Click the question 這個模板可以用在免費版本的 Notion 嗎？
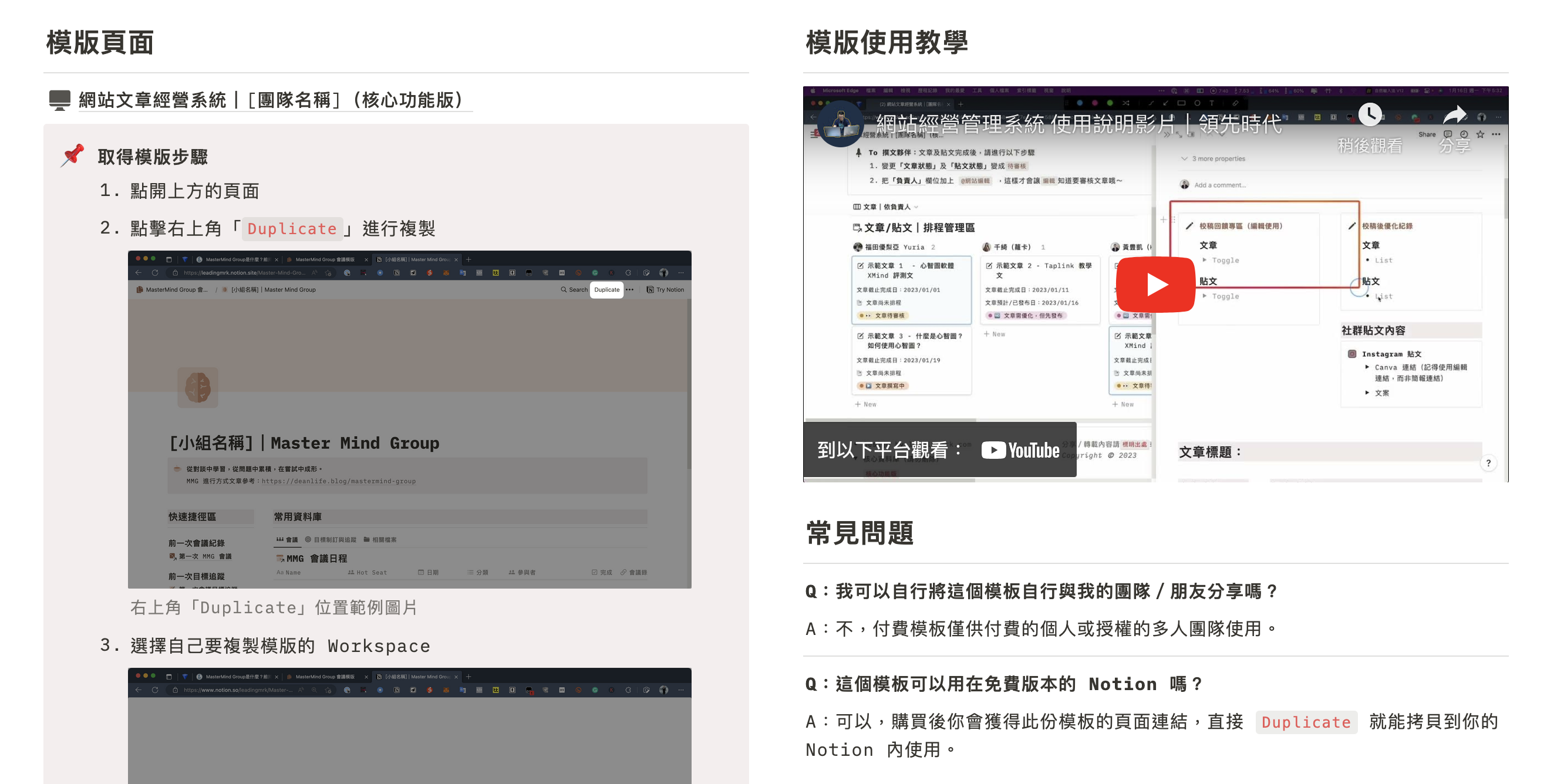This screenshot has width=1564, height=784. click(x=1019, y=684)
